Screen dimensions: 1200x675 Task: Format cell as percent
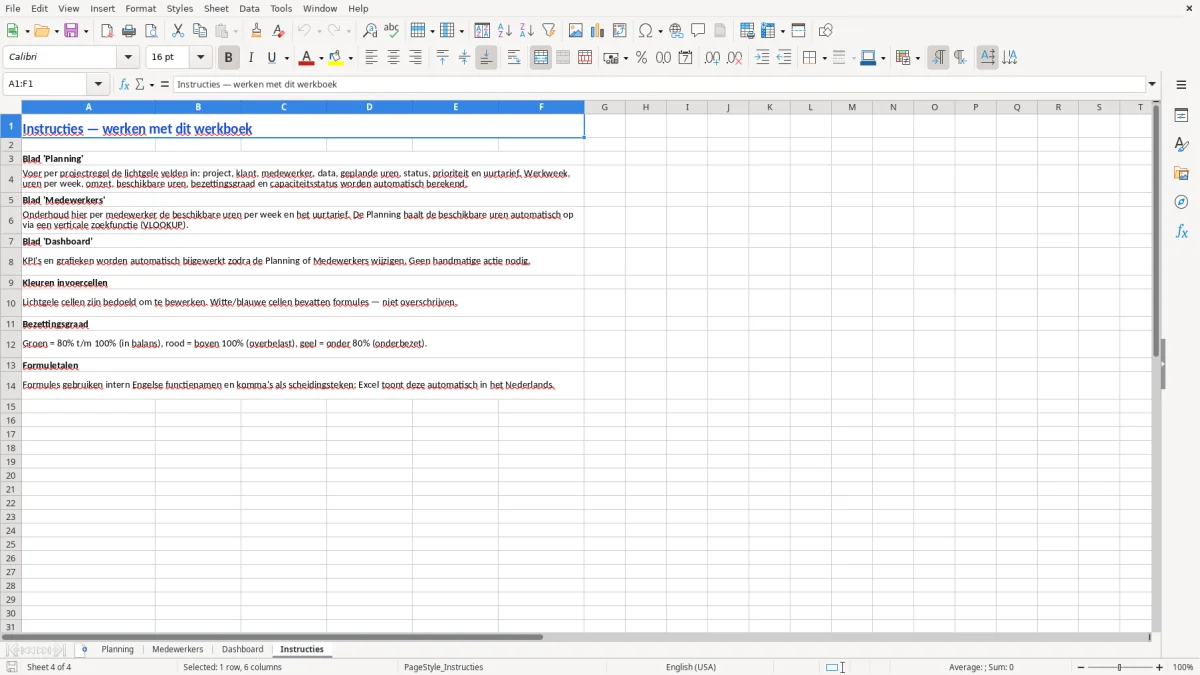[642, 58]
